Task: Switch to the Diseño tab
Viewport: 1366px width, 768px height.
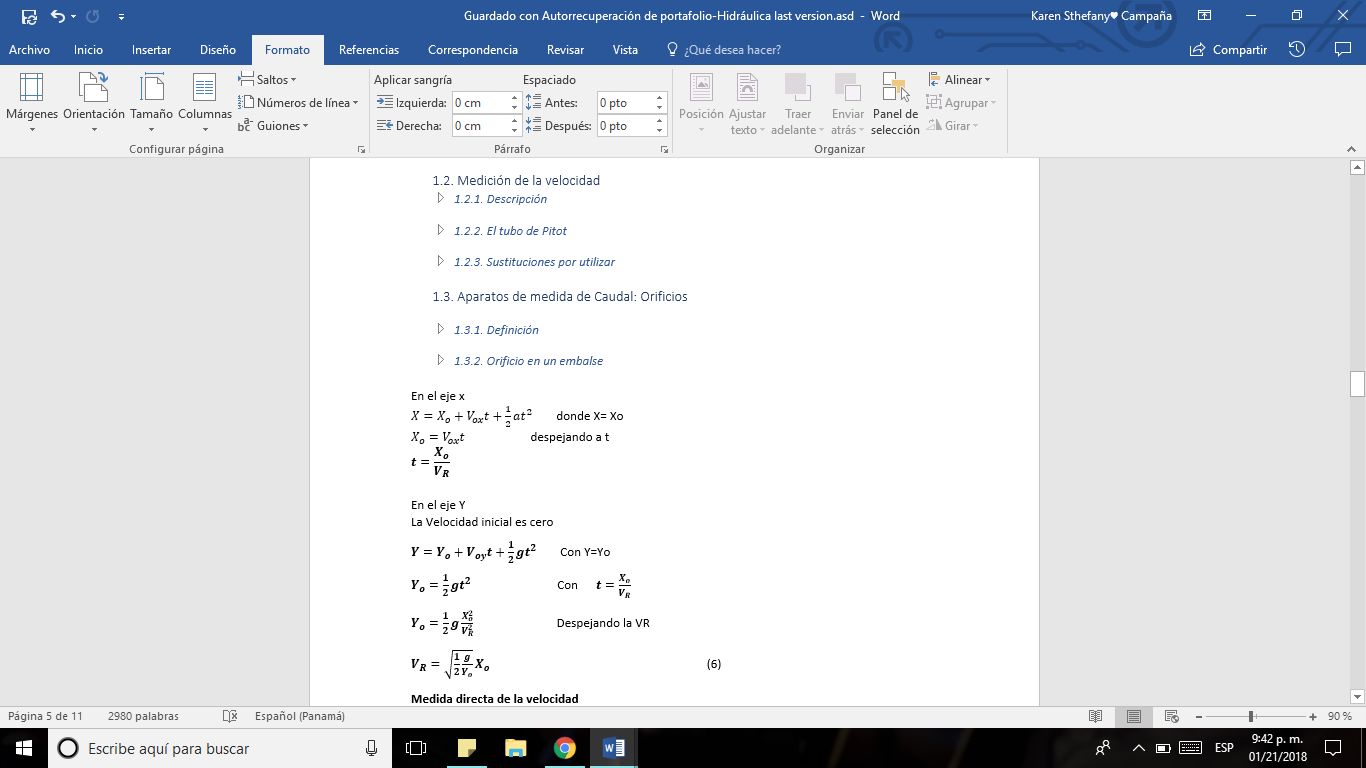Action: 218,49
